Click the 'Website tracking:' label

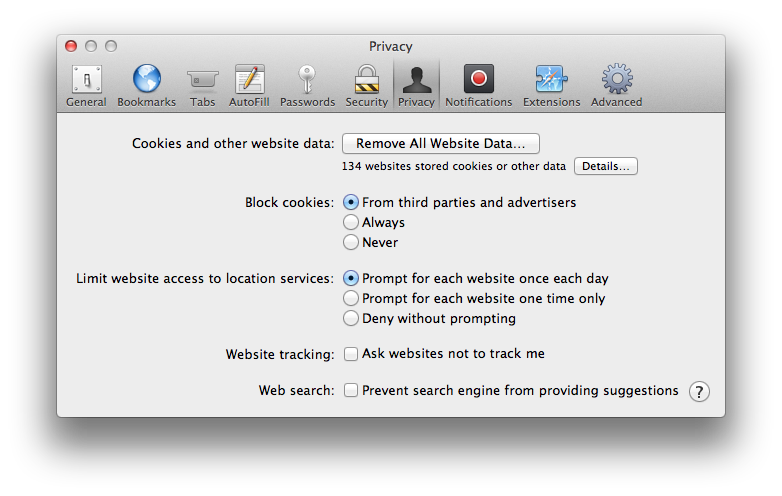coord(280,354)
